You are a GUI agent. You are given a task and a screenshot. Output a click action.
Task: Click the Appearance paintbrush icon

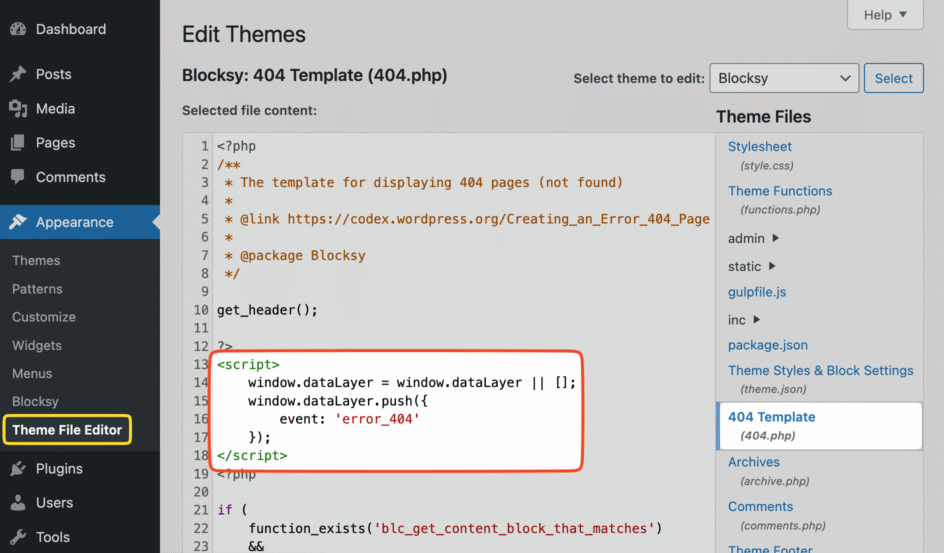click(18, 221)
